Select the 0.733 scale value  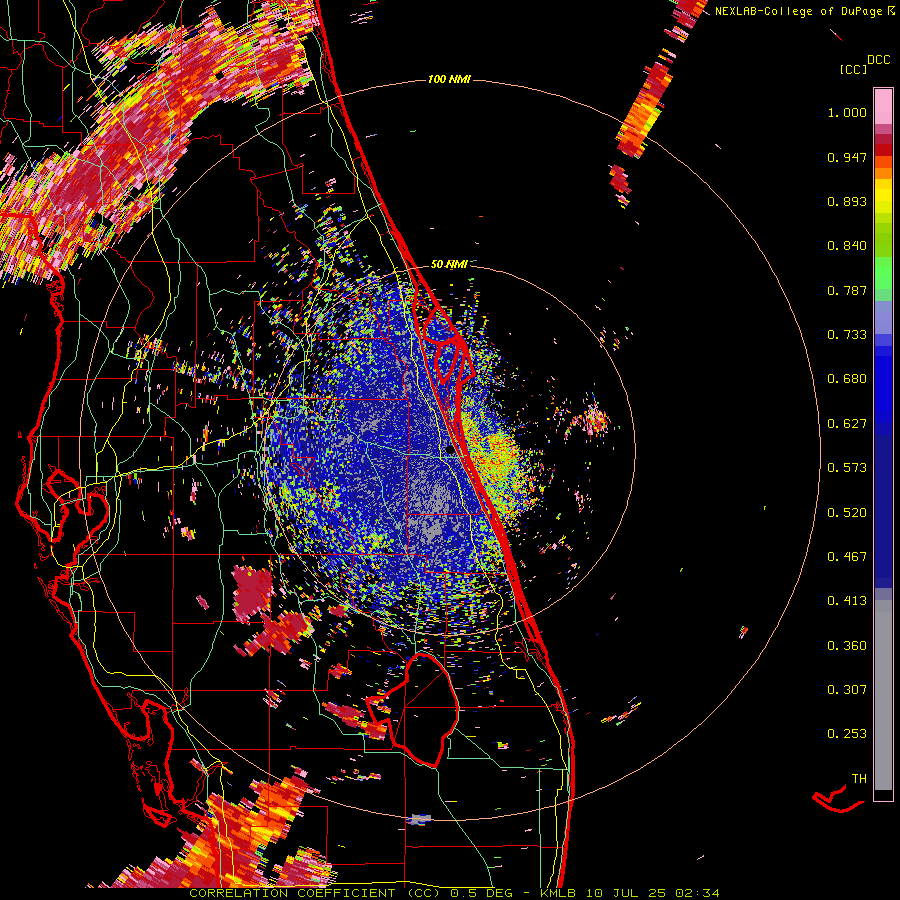pyautogui.click(x=847, y=335)
